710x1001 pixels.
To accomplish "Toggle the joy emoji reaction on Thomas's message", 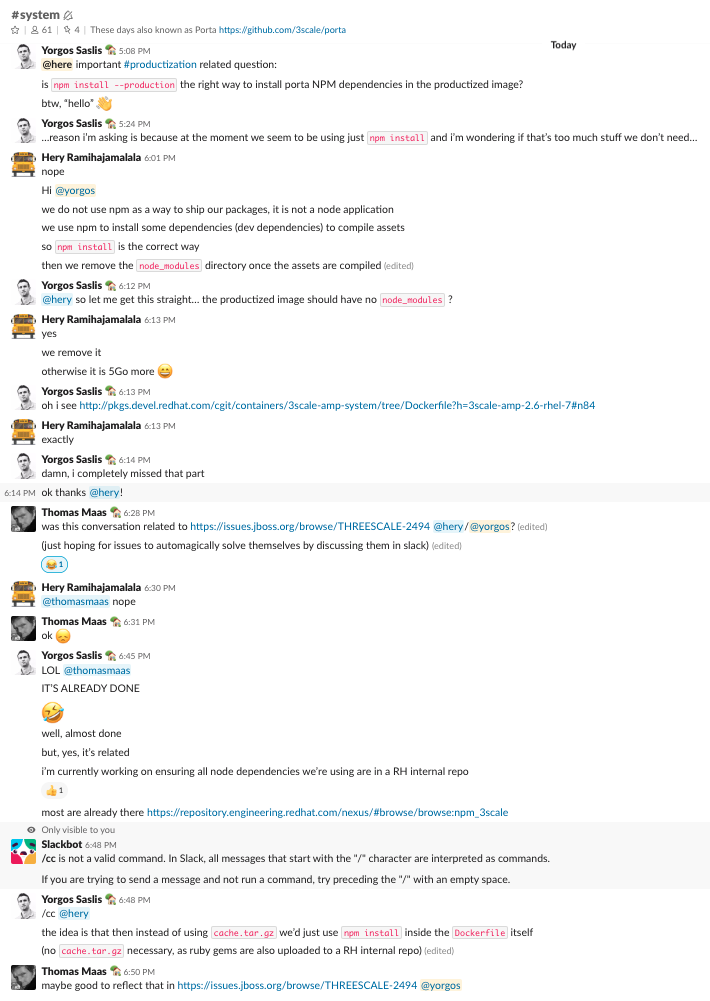I will 54,565.
